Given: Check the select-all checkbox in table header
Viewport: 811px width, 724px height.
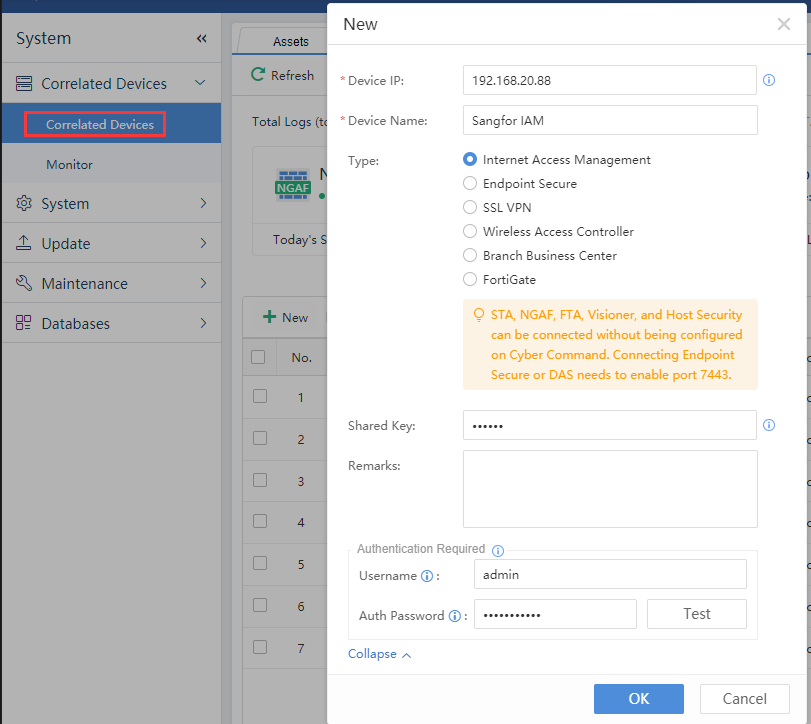Looking at the screenshot, I should (x=259, y=357).
